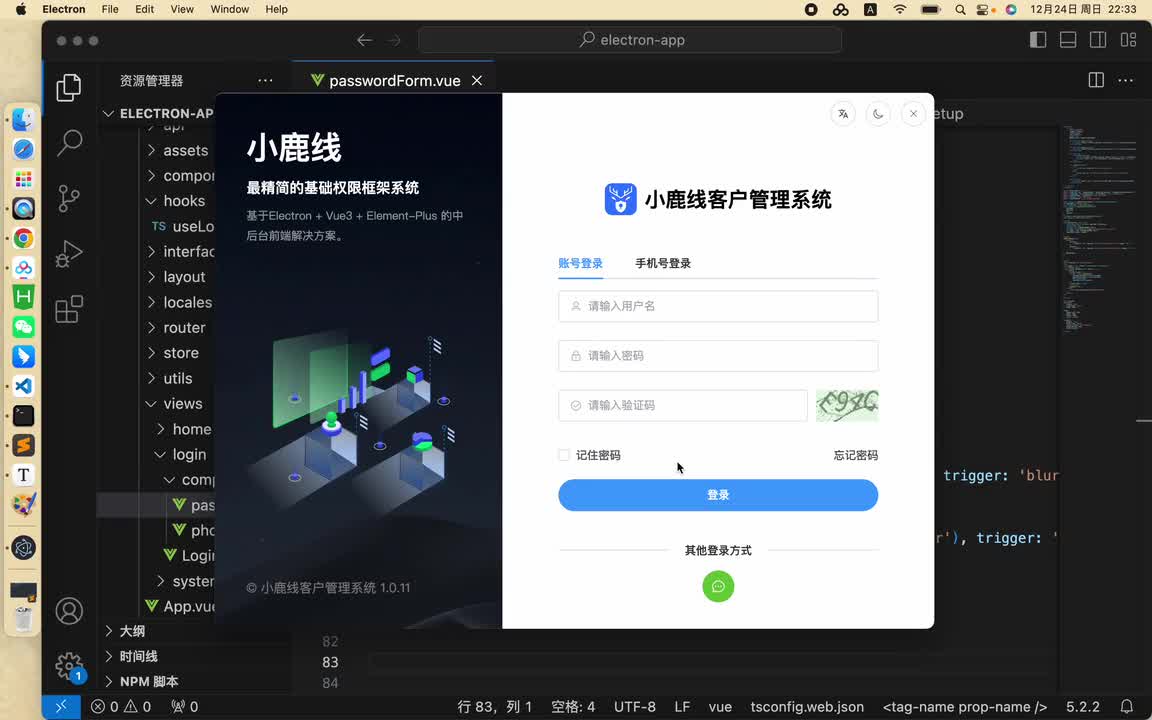Click the green WeChat login icon

pyautogui.click(x=718, y=586)
